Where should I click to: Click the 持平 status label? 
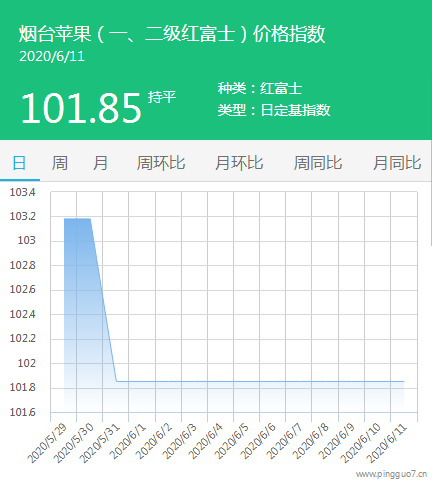[x=162, y=97]
